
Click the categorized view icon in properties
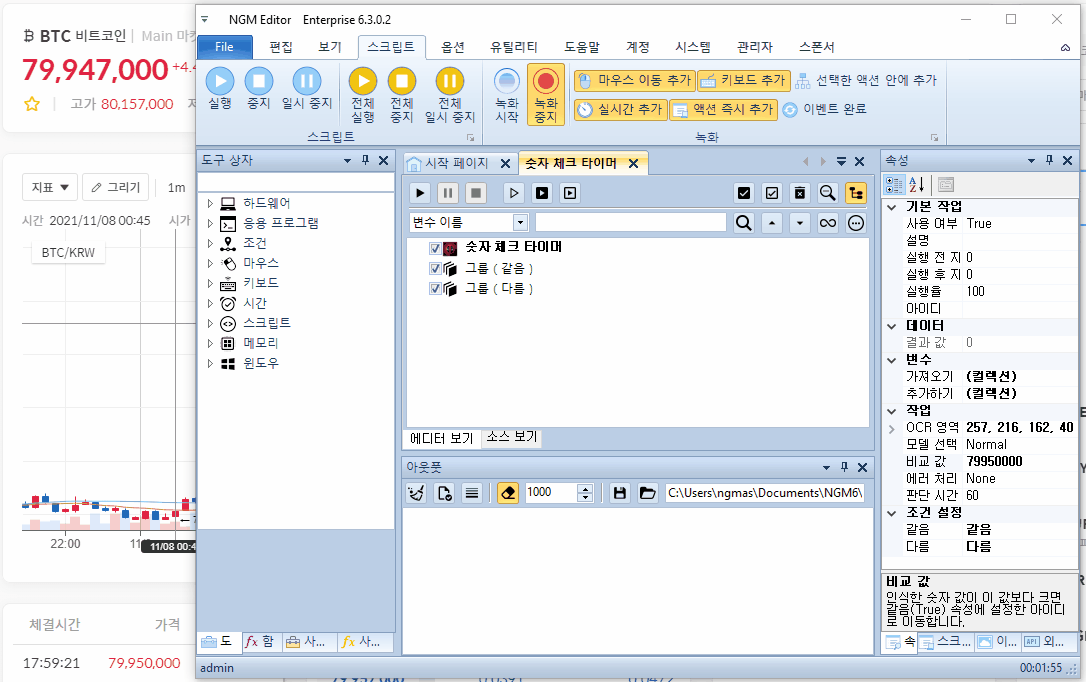click(x=894, y=185)
